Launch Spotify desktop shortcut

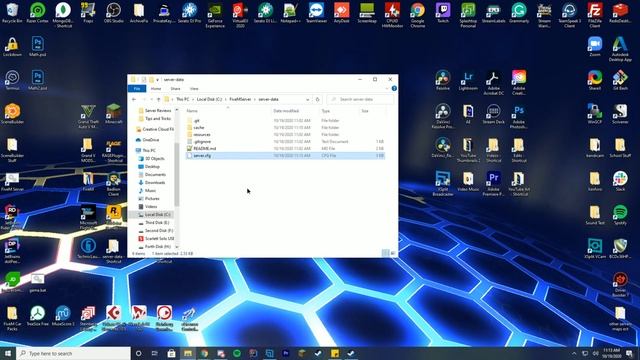[x=620, y=215]
